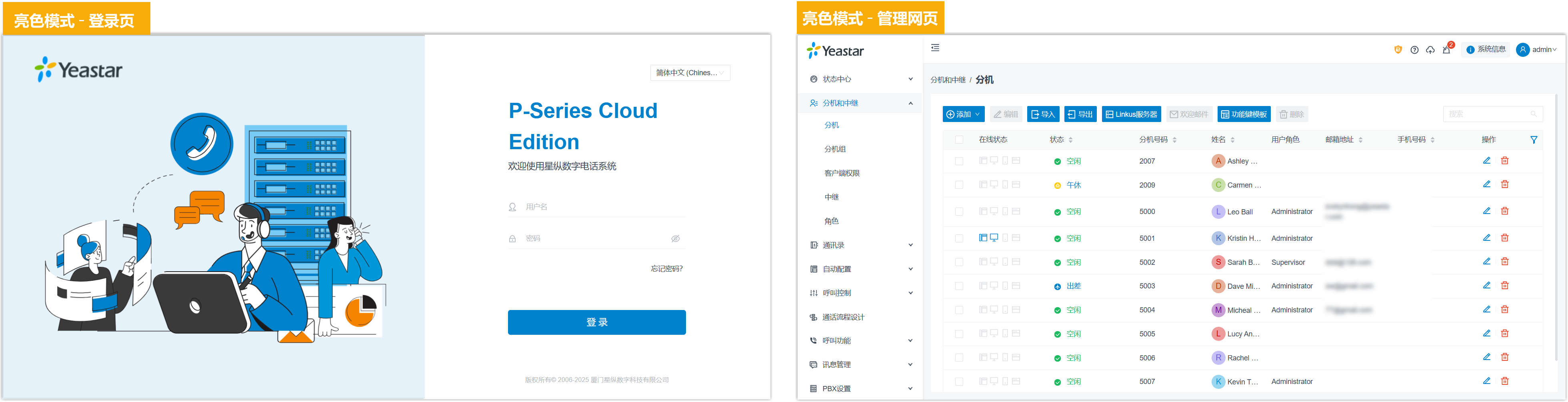Open the 简体中文 language dropdown

coord(690,73)
